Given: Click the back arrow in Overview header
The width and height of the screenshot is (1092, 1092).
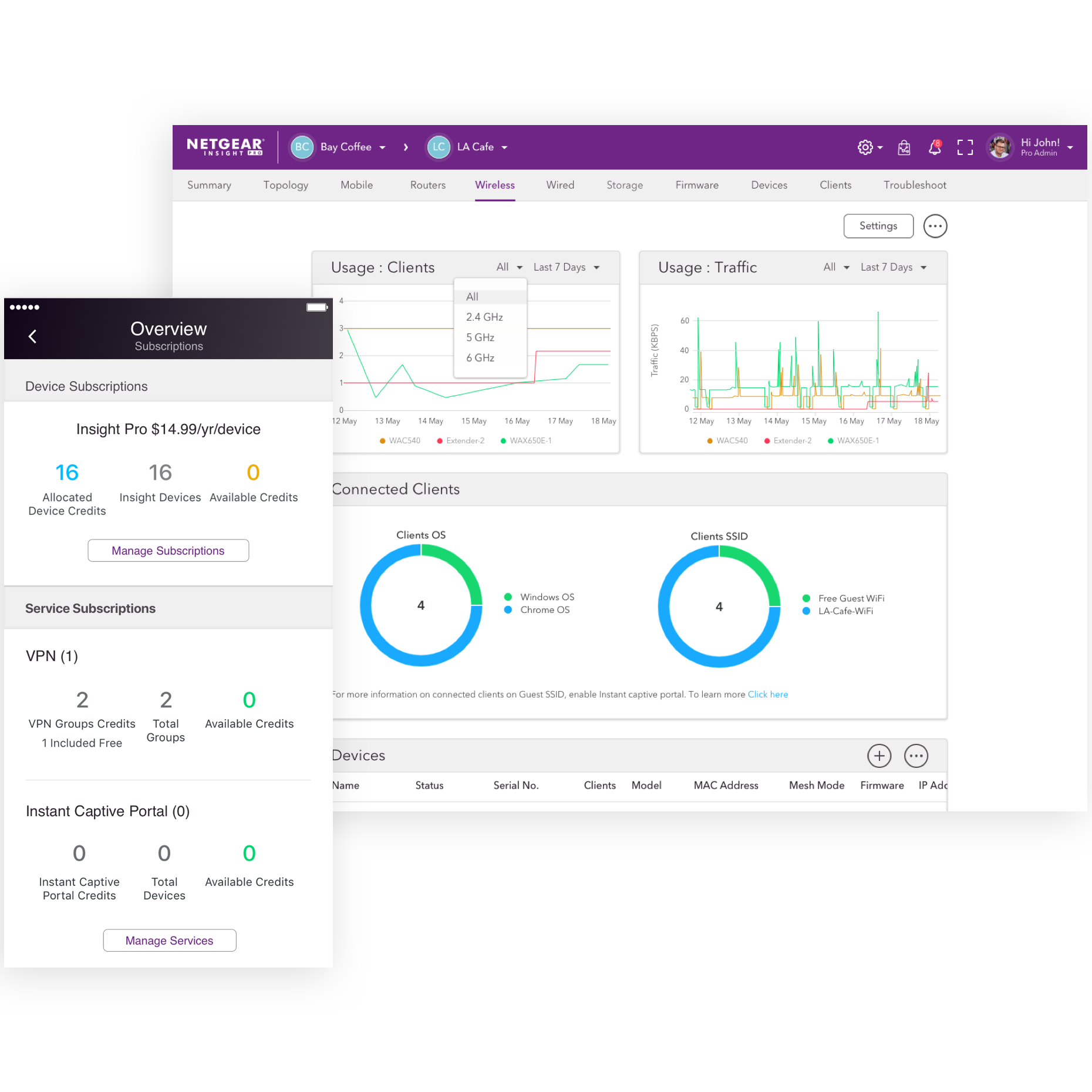Looking at the screenshot, I should [x=33, y=336].
